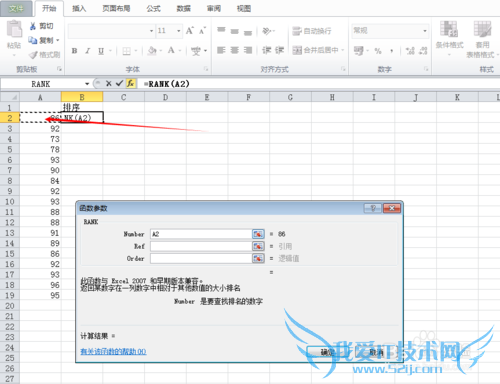This screenshot has width=500, height=384.
Task: Click in the Number field containing A2
Action: coord(201,234)
